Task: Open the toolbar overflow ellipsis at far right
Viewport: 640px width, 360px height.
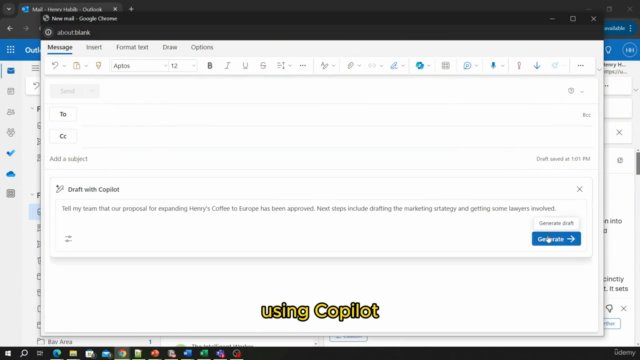Action: [x=580, y=65]
